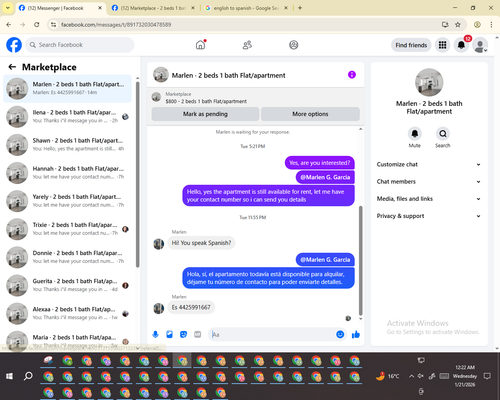Click the chat messages scrollbar
The image size is (500, 400).
[360, 261]
